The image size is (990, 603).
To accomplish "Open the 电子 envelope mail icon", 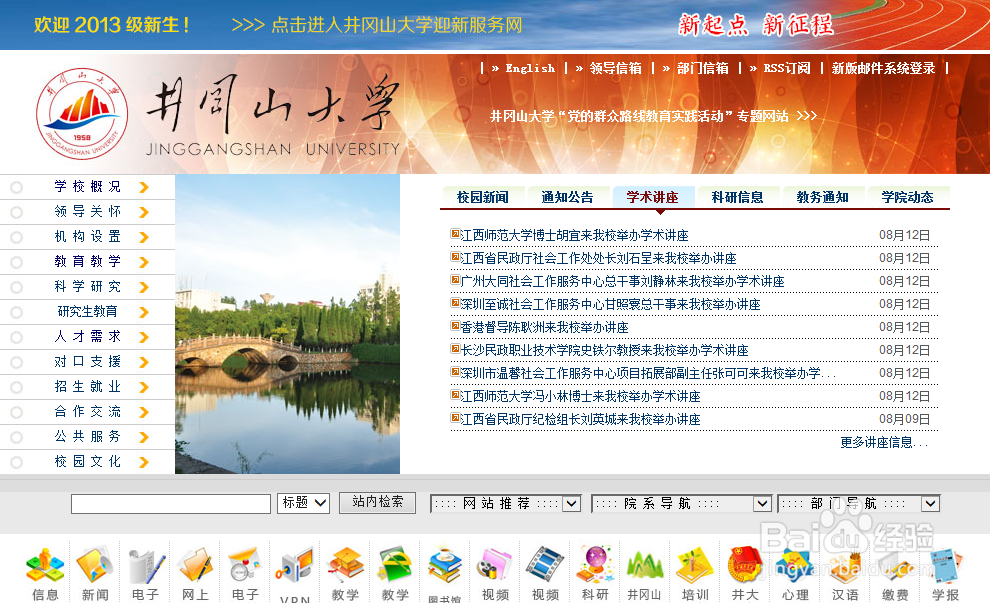I will 245,565.
